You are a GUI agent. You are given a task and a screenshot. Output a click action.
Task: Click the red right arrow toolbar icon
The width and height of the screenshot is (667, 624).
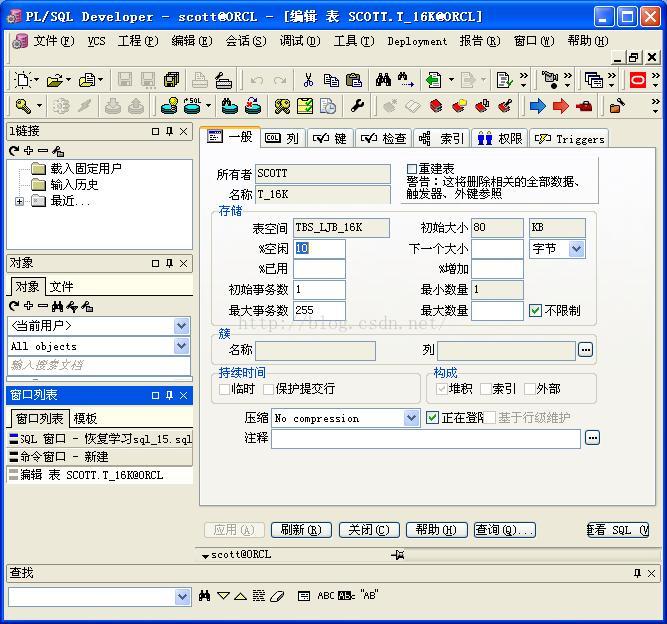coord(561,105)
